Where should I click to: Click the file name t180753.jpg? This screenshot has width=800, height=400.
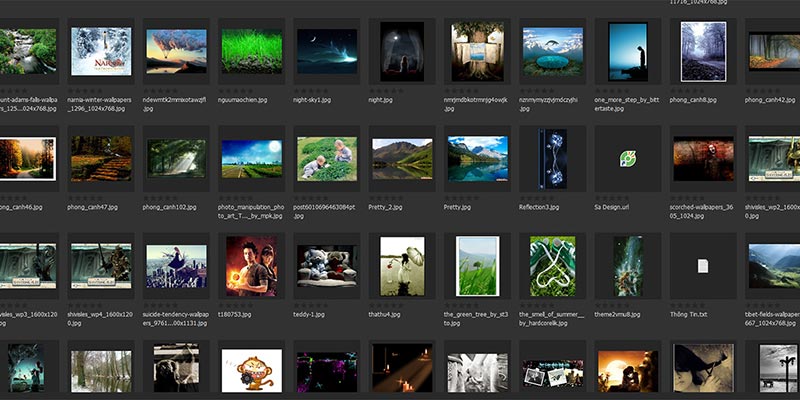[235, 314]
